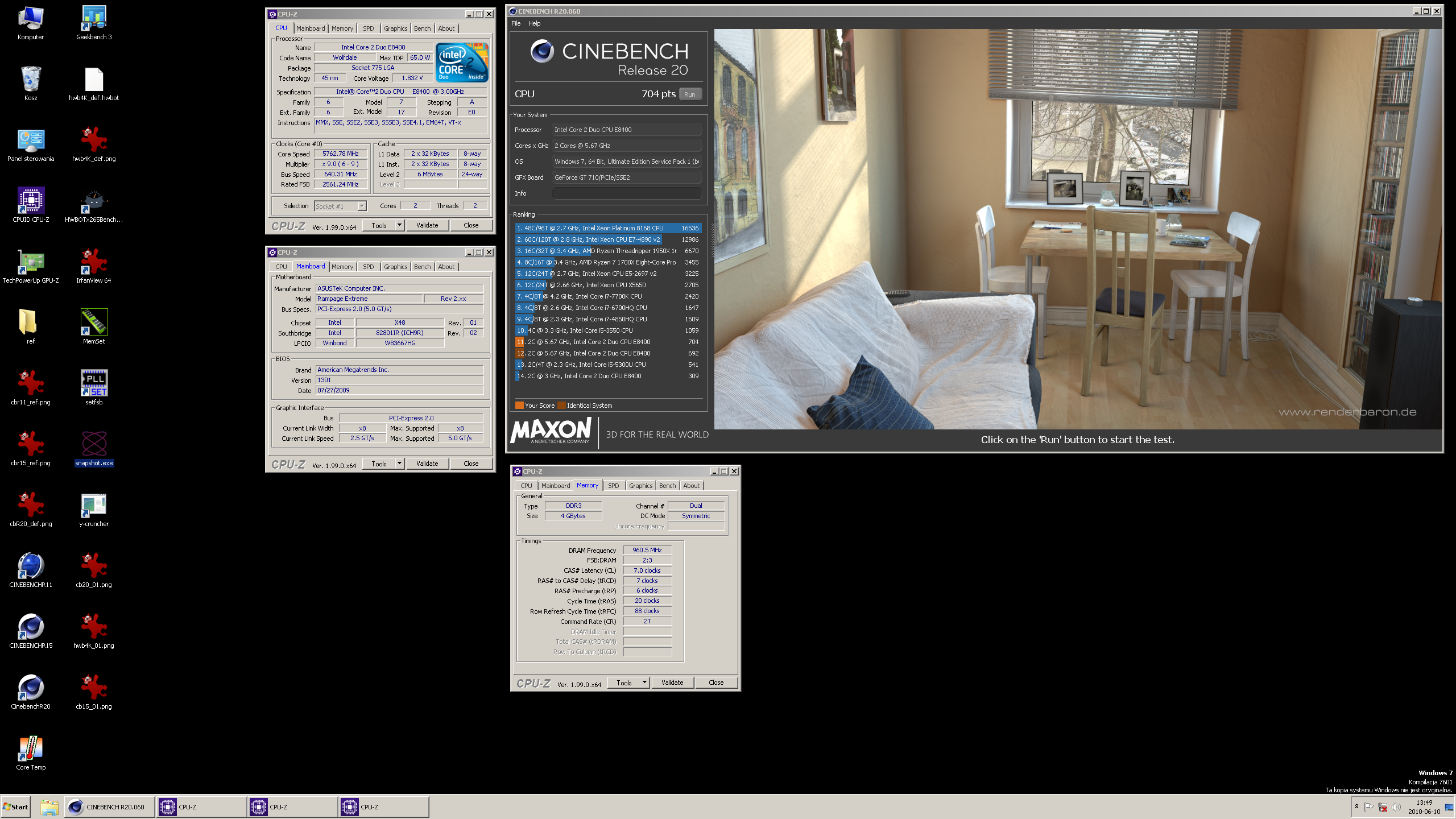Open SPD tab in Mainboard CPU-Z window

[369, 267]
